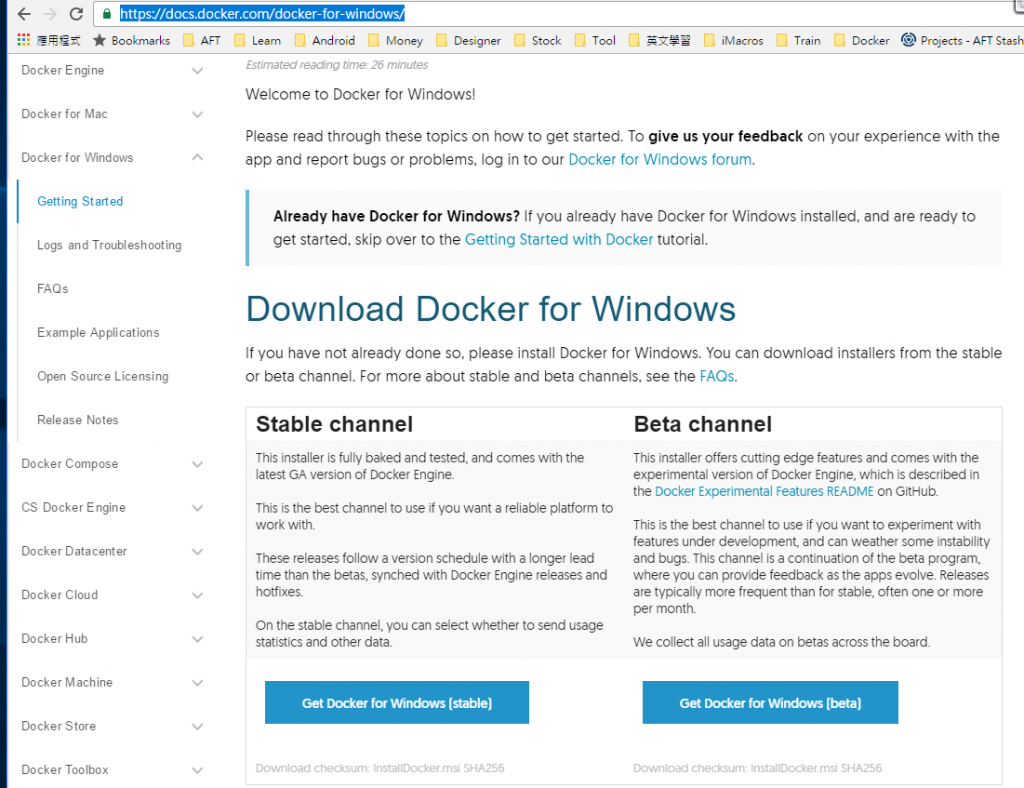
Task: Expand the Docker Compose sidebar section
Action: point(197,464)
